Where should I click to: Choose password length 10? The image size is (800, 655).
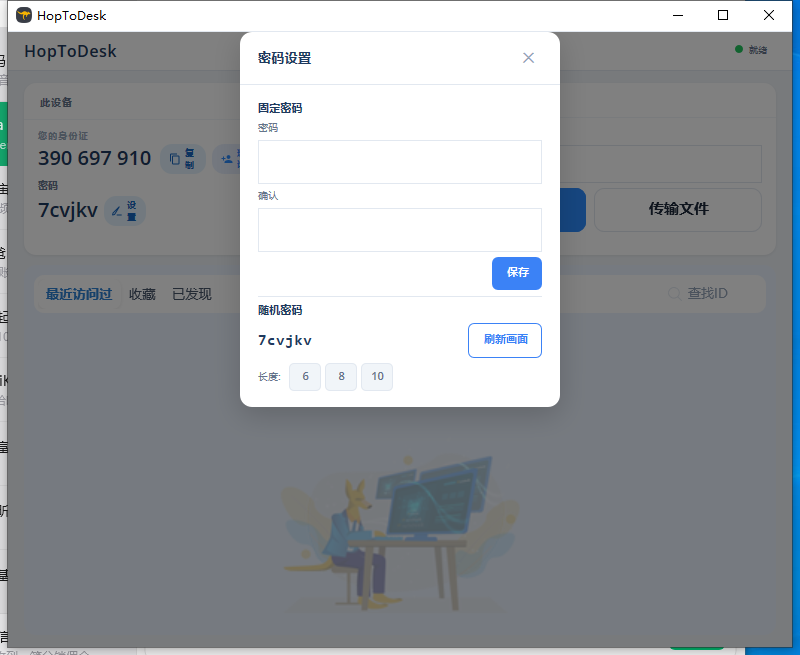377,376
